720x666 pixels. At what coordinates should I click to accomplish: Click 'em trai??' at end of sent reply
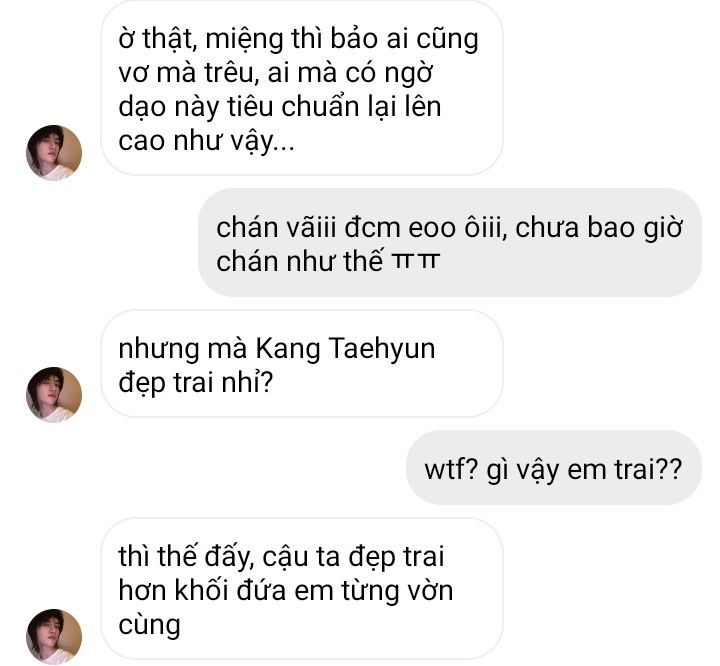coord(624,469)
